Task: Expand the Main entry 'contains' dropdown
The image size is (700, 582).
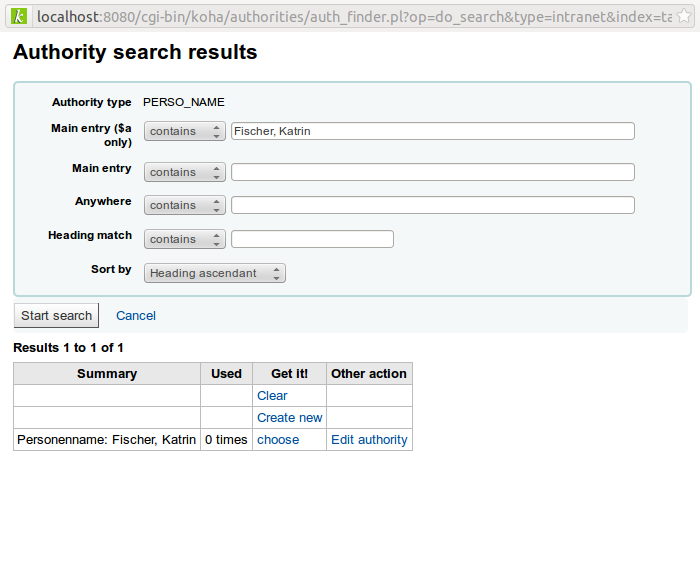Action: coord(185,172)
